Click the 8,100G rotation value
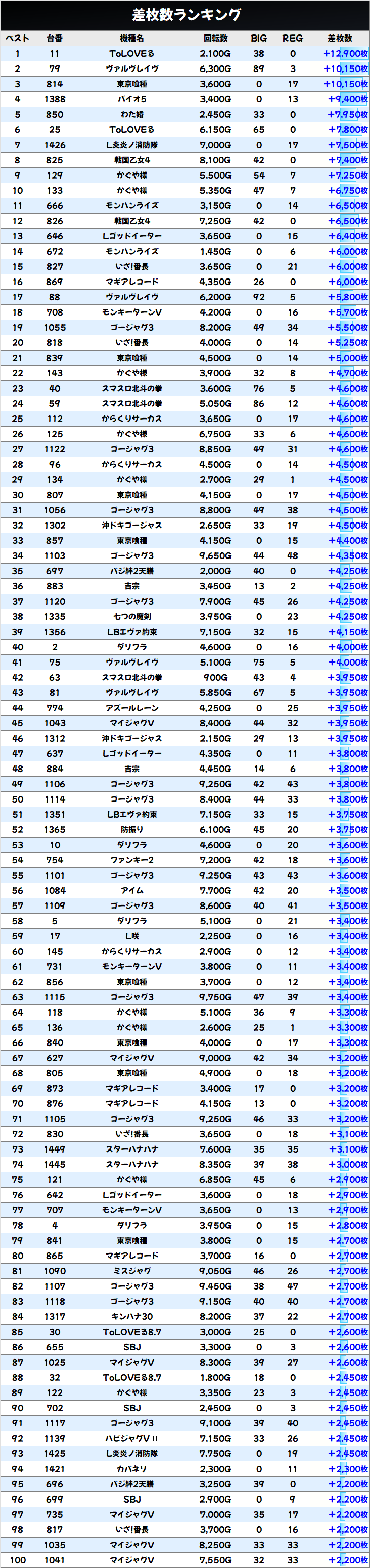This screenshot has width=370, height=1568. pyautogui.click(x=215, y=160)
